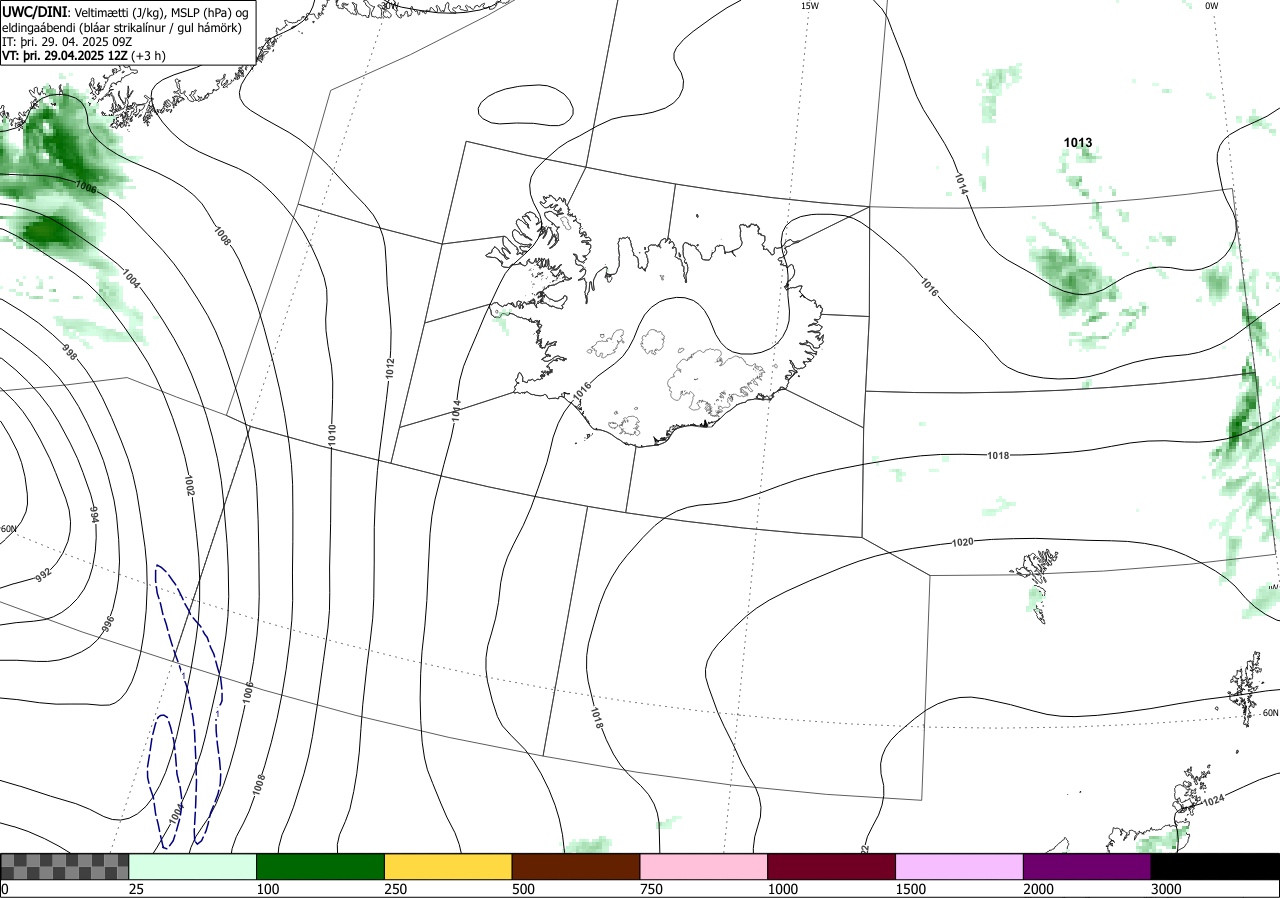Click the 'IT: þri. 29. 04. 2025 09Z' line

click(66, 42)
